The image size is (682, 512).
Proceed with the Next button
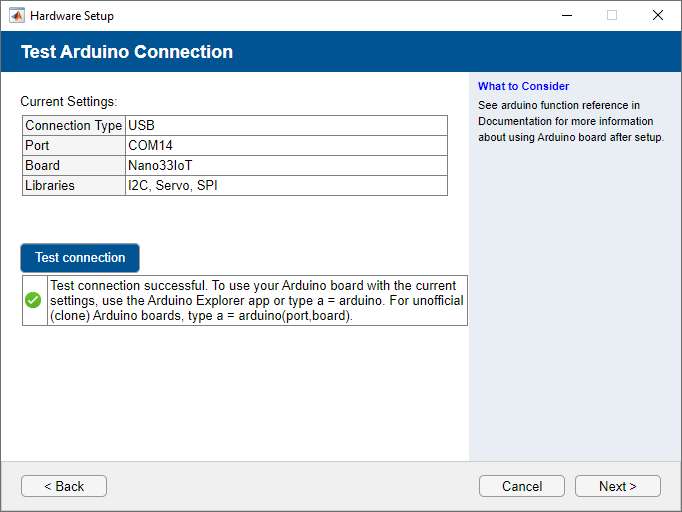pyautogui.click(x=617, y=486)
